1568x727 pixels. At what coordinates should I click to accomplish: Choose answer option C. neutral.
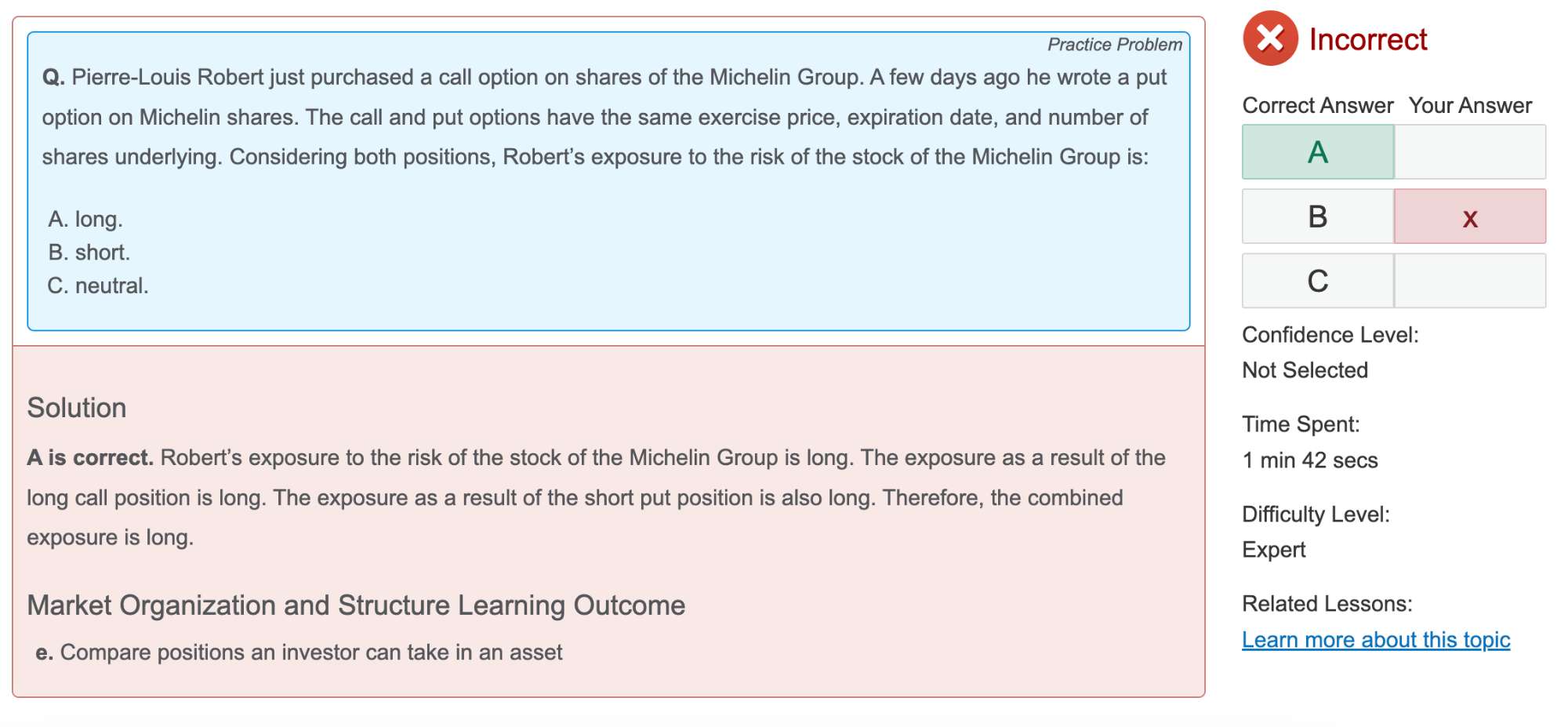pyautogui.click(x=98, y=285)
